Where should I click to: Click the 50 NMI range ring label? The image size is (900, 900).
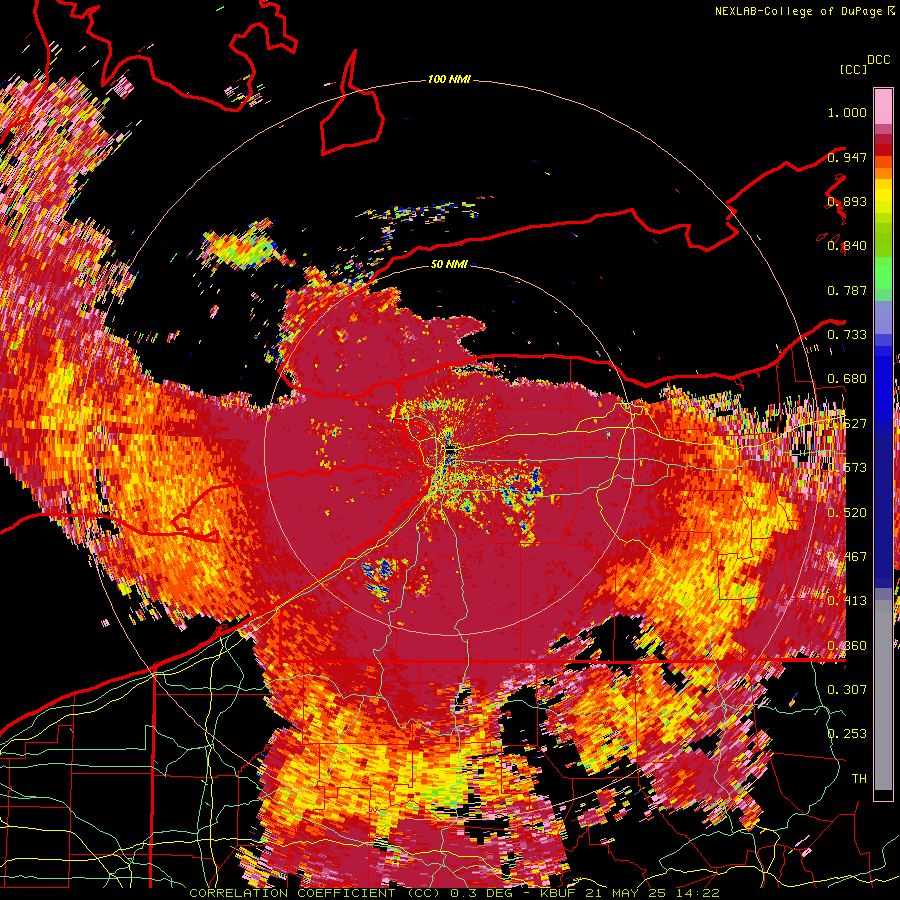[x=449, y=264]
